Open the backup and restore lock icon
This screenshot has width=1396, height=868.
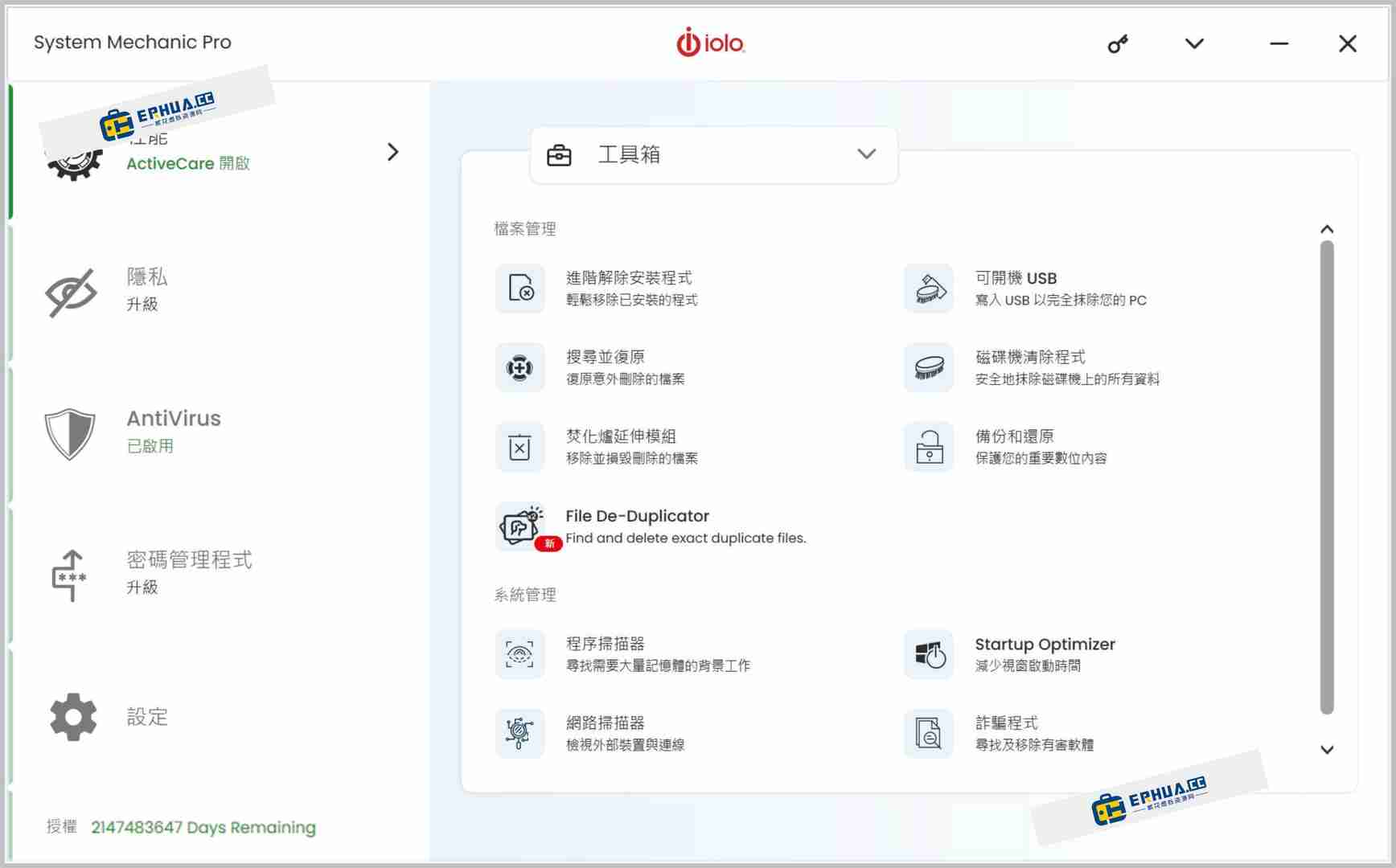[929, 447]
